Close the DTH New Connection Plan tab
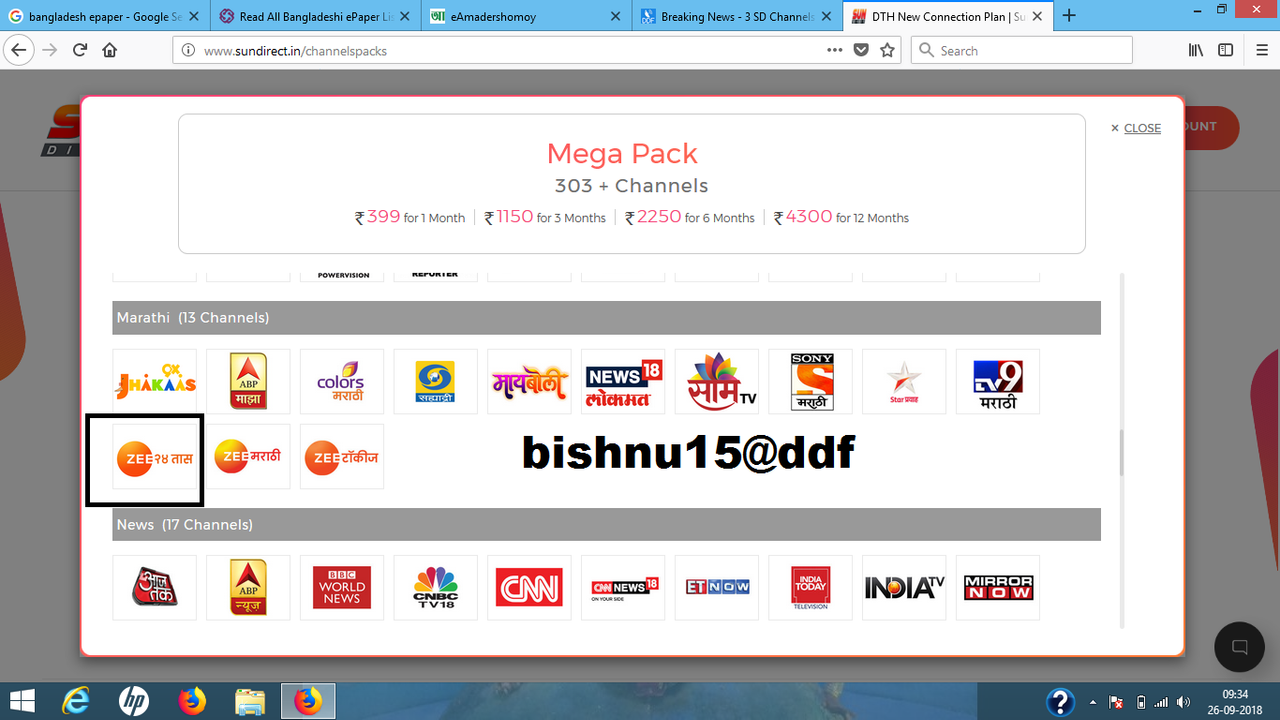 [x=1038, y=16]
